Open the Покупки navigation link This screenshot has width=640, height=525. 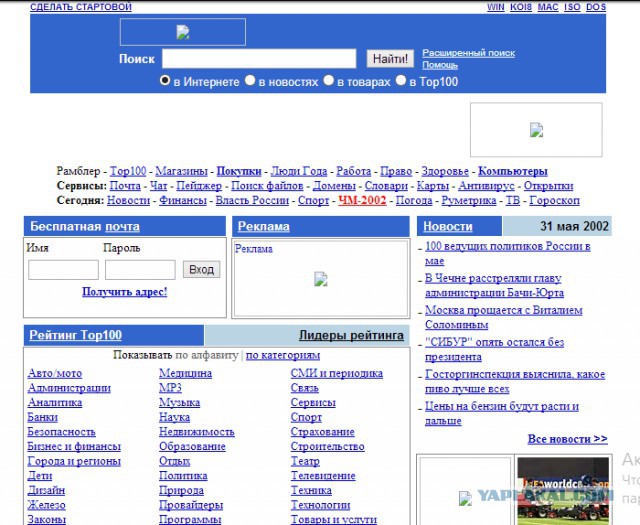(x=239, y=171)
